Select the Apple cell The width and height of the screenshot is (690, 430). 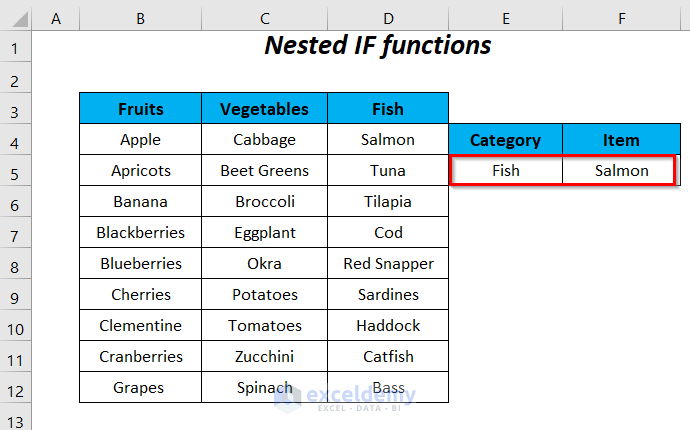pyautogui.click(x=140, y=140)
